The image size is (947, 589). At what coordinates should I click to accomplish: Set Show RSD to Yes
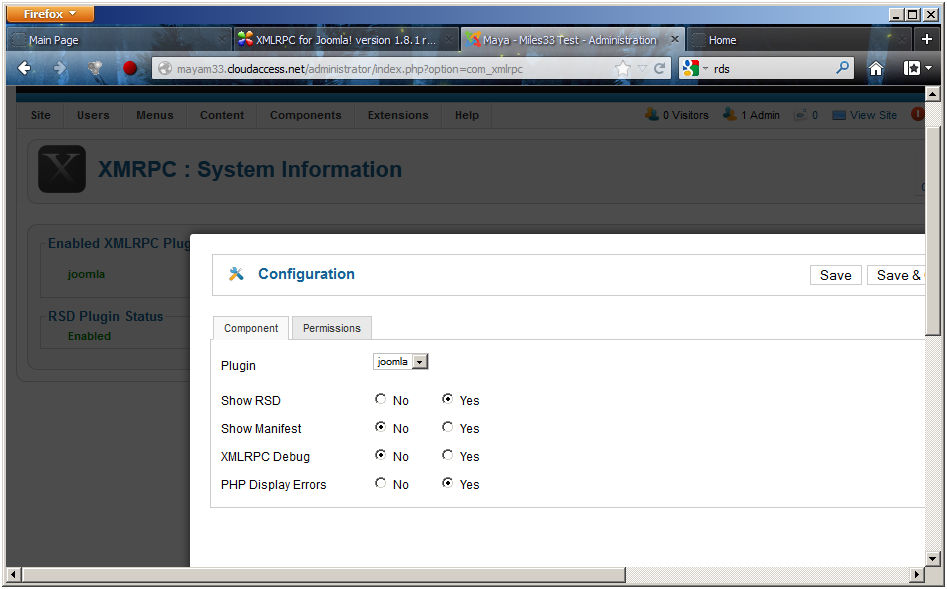448,399
